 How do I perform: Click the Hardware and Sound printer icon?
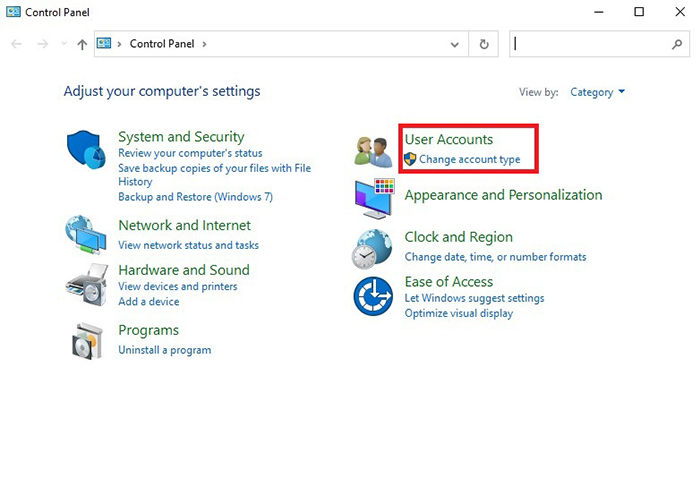tap(86, 286)
